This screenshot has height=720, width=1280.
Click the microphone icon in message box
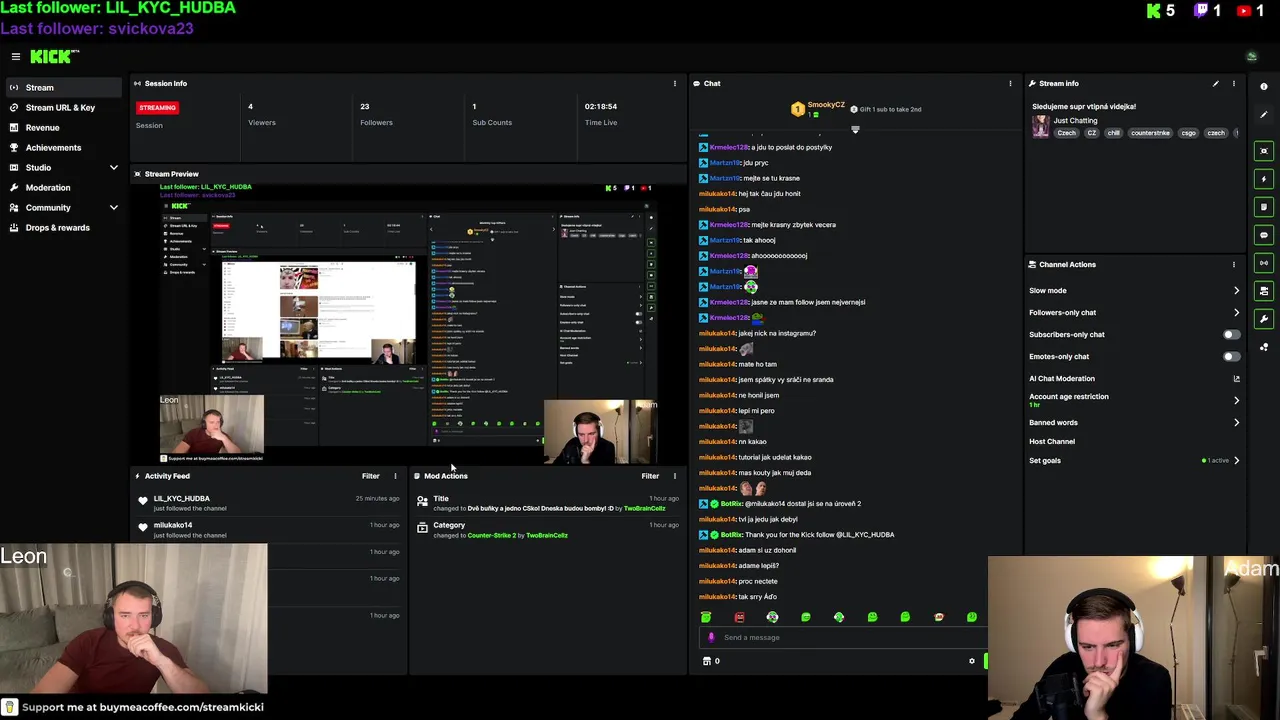pos(711,637)
